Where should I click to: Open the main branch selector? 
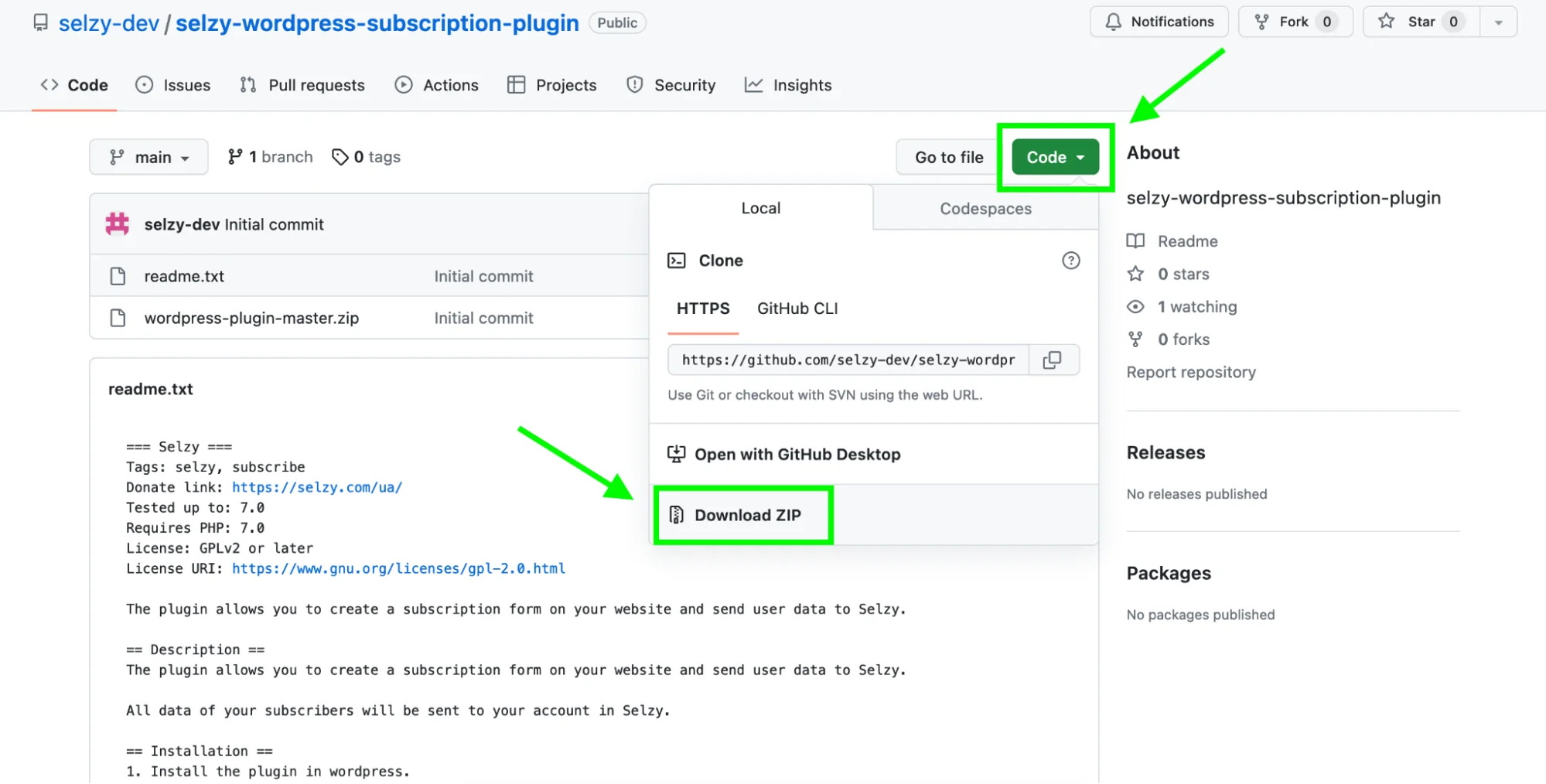[x=148, y=157]
